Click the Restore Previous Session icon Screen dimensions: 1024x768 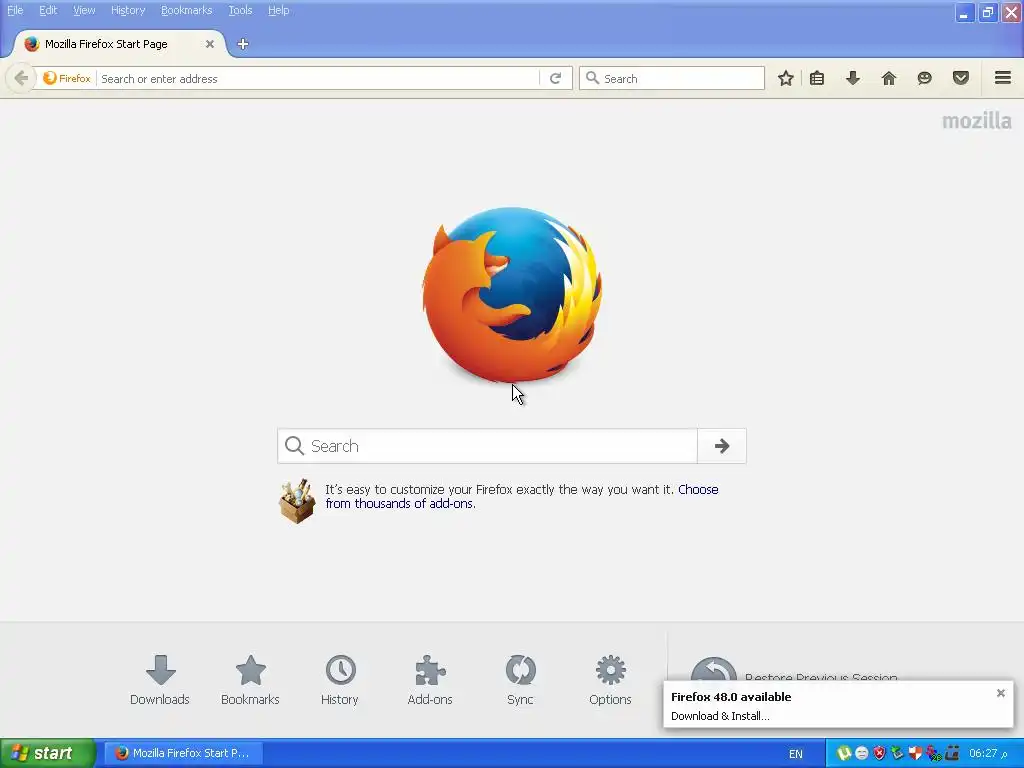(713, 670)
